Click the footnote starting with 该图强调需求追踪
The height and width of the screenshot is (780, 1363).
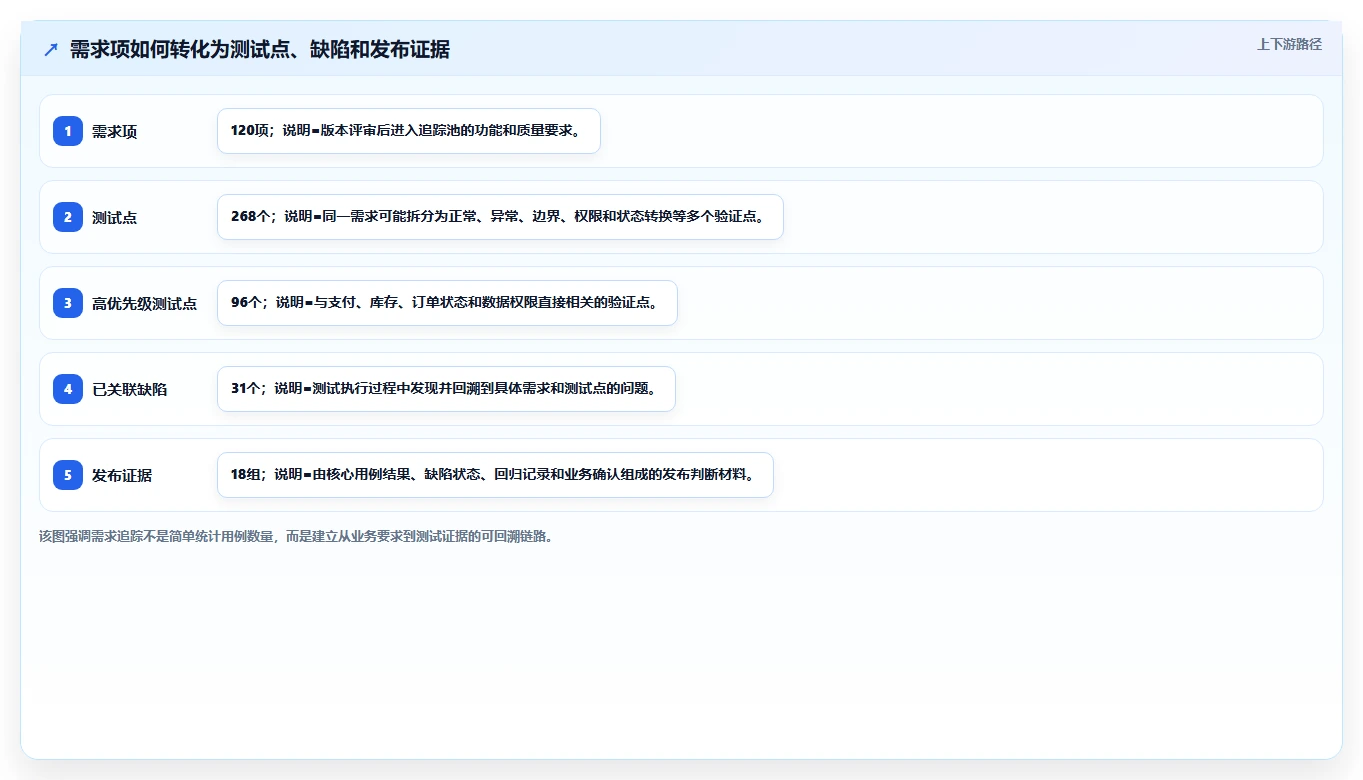coord(296,536)
